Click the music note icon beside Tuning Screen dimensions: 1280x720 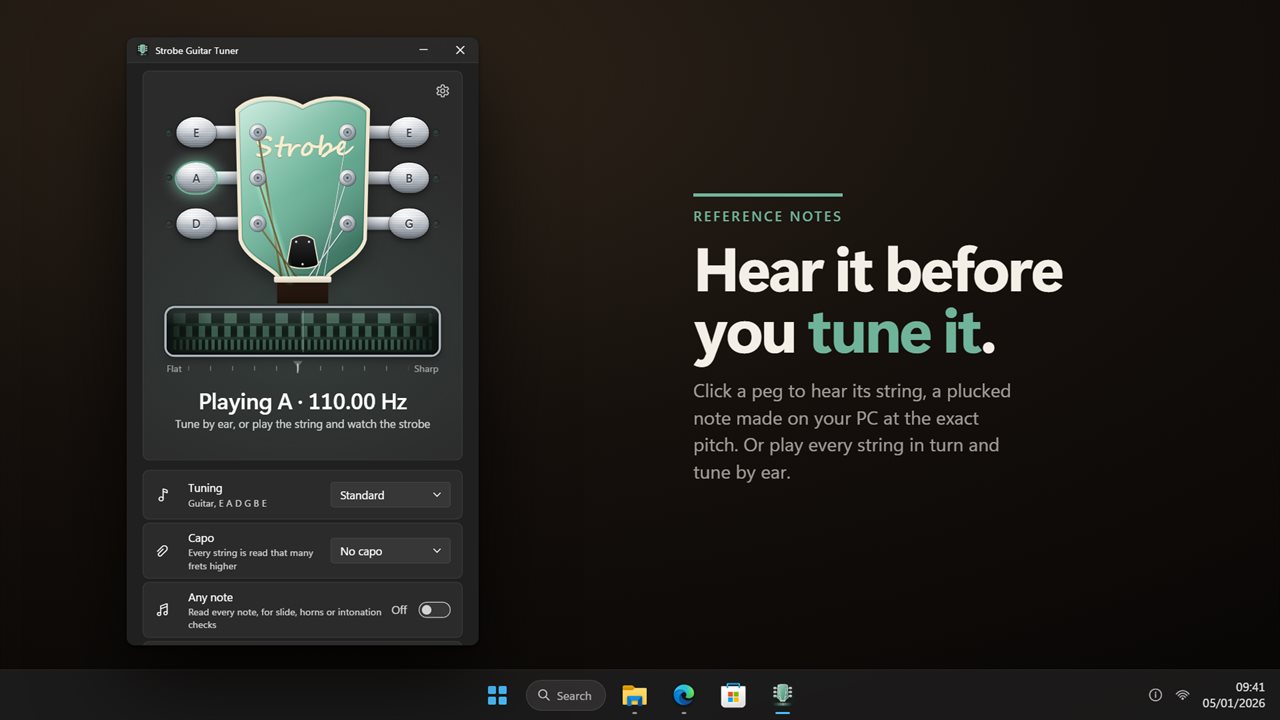[x=163, y=495]
